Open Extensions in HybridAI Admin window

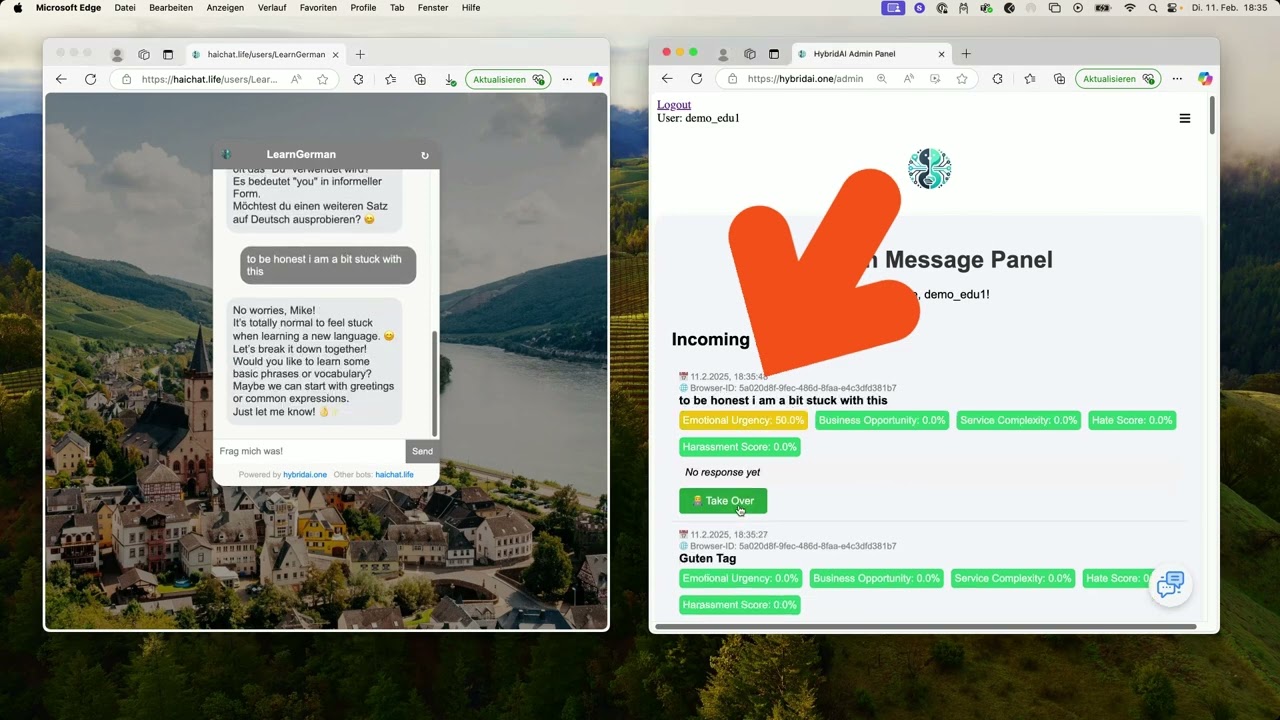pos(997,79)
